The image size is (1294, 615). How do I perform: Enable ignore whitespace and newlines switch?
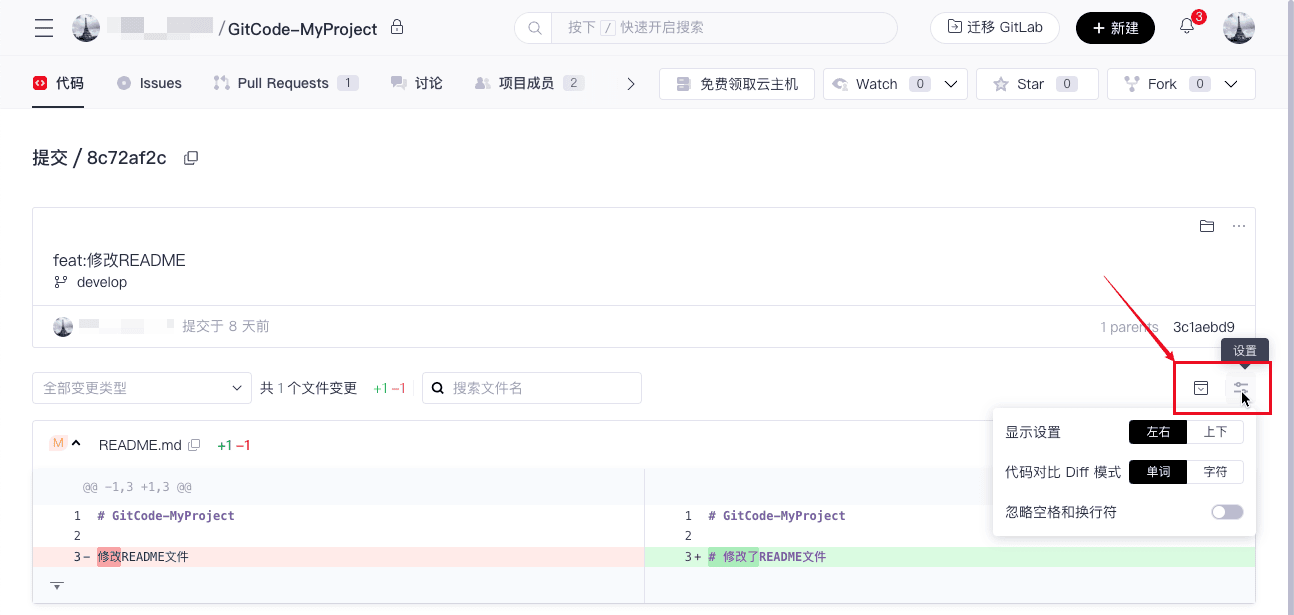[1227, 512]
